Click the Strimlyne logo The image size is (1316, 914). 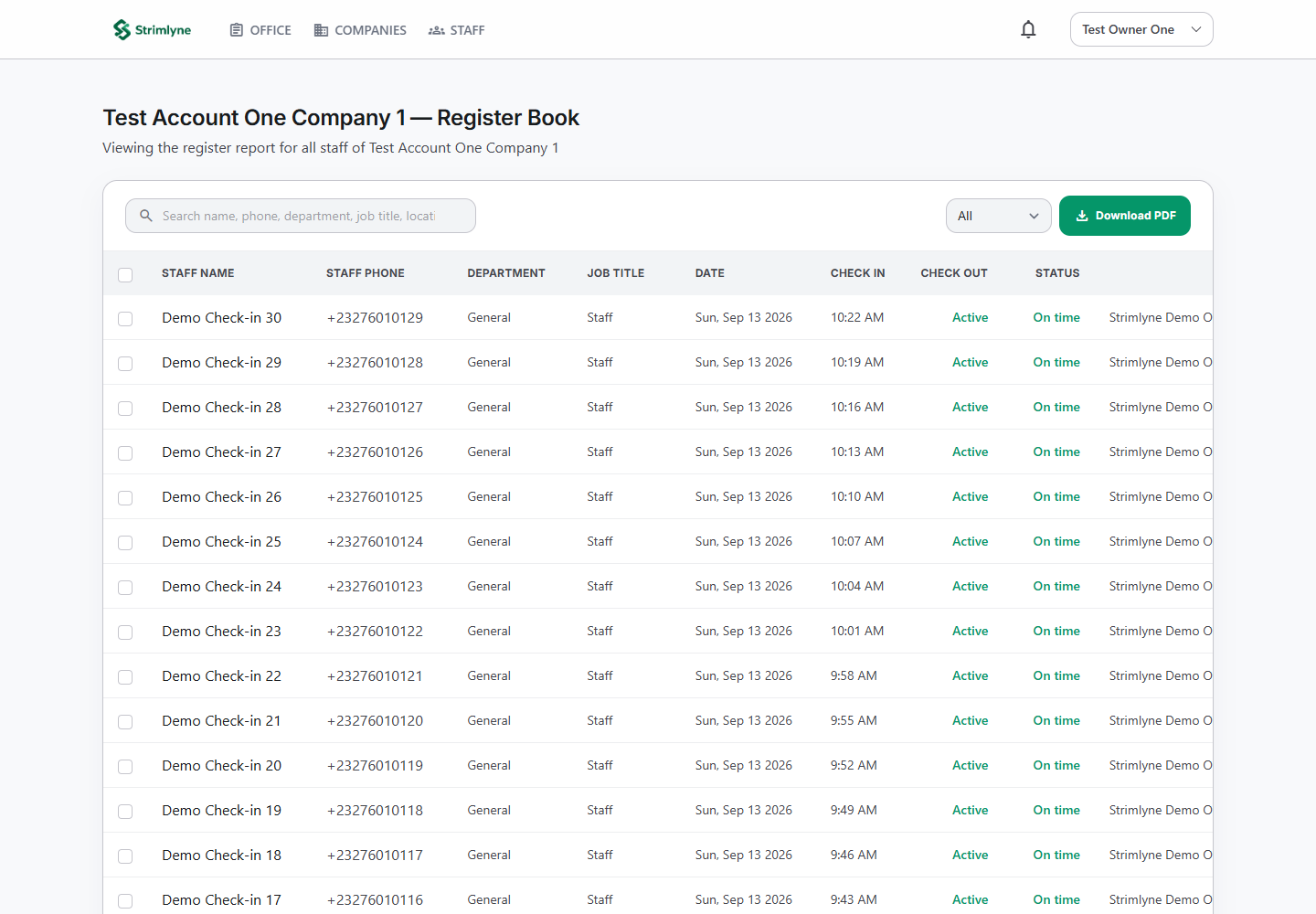click(x=152, y=30)
